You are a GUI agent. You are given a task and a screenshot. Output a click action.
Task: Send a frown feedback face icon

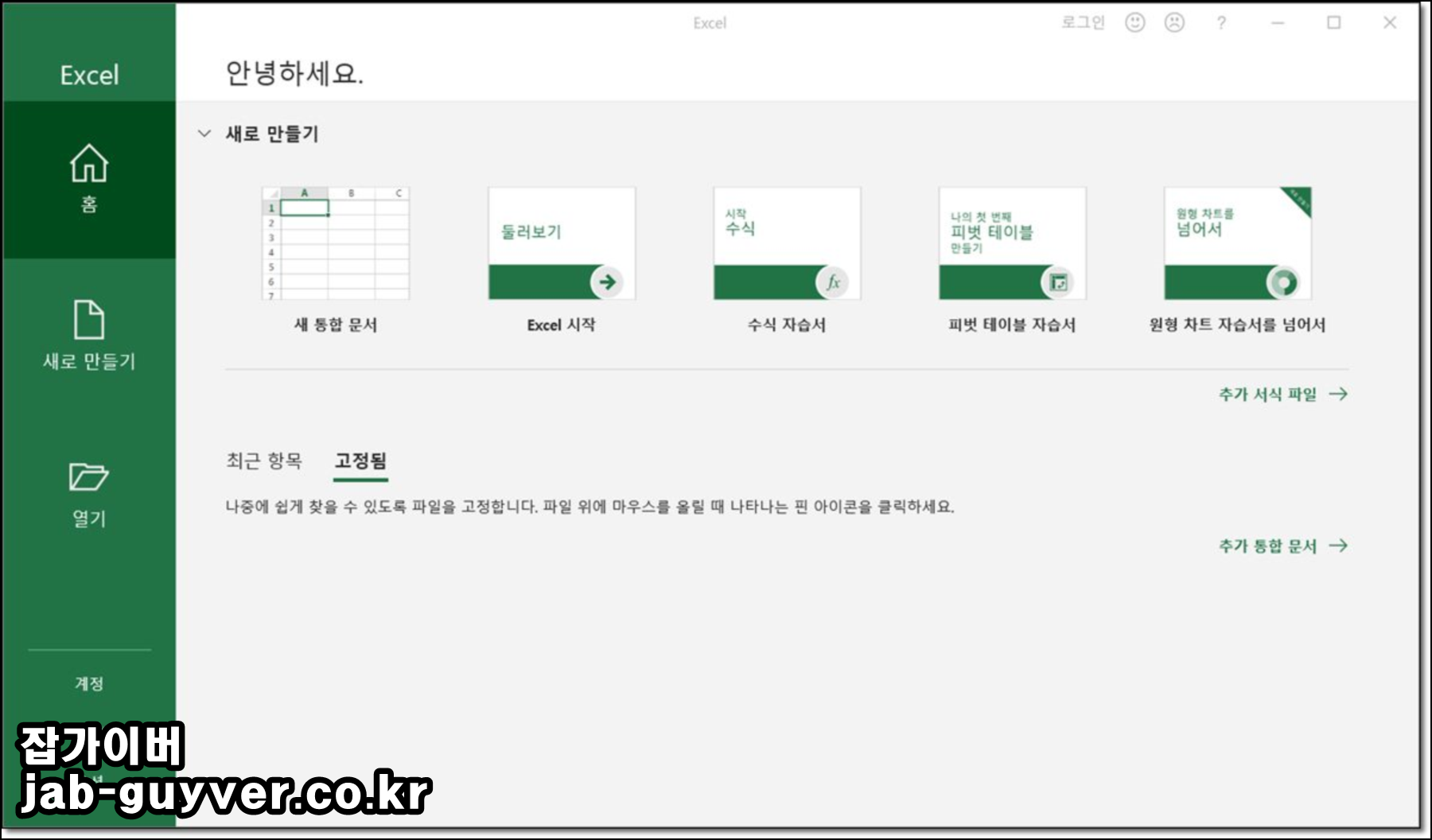click(1174, 22)
